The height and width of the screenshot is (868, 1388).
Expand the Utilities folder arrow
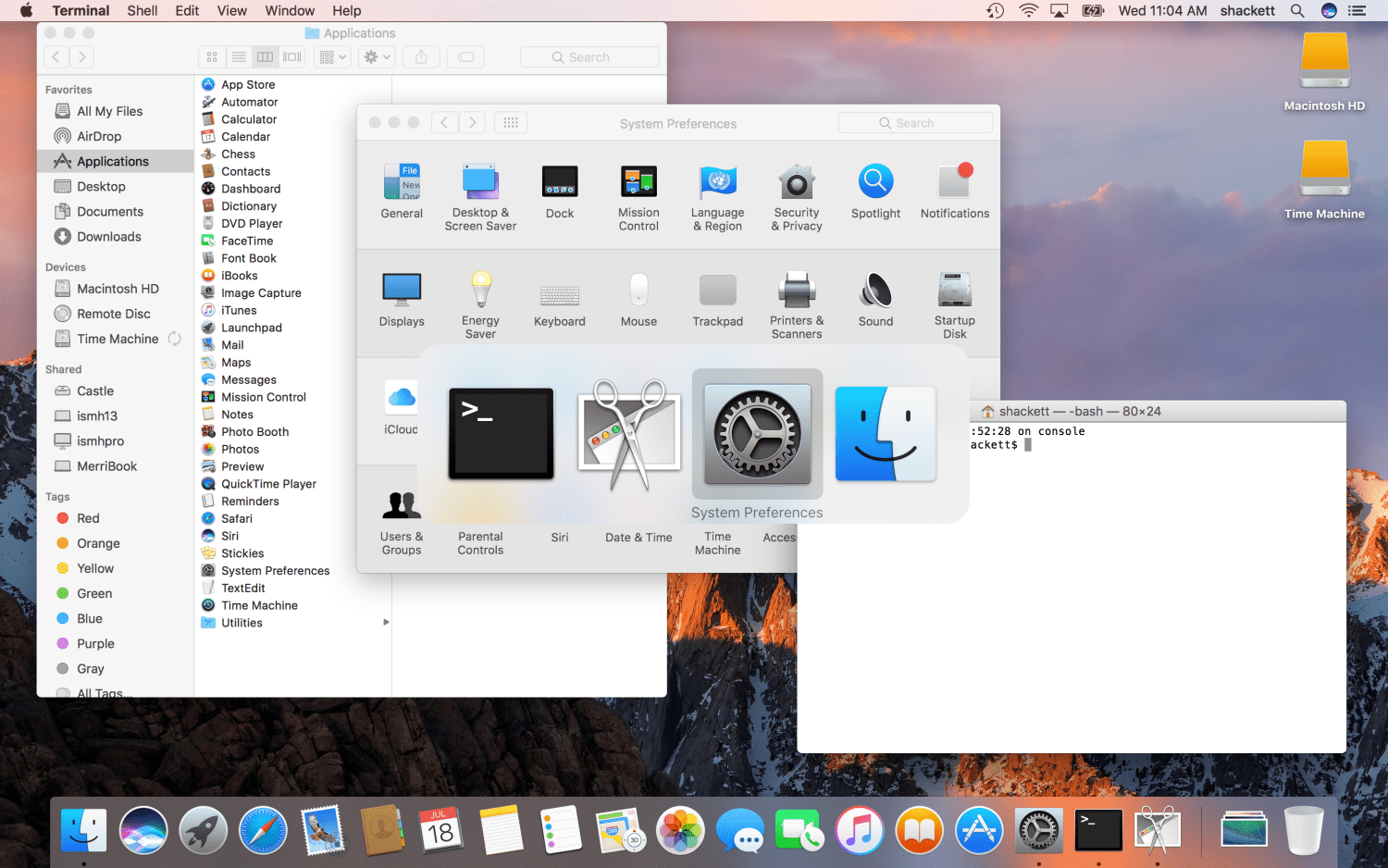click(386, 623)
